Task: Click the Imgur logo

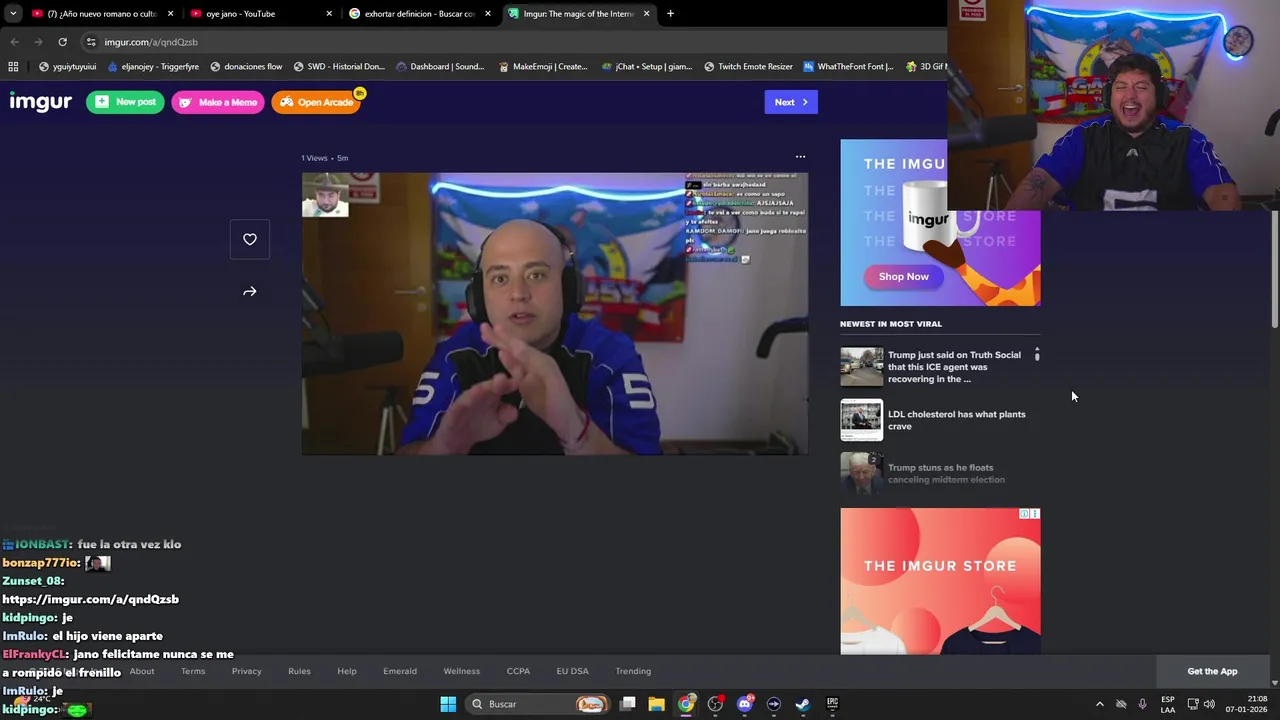Action: coord(41,102)
